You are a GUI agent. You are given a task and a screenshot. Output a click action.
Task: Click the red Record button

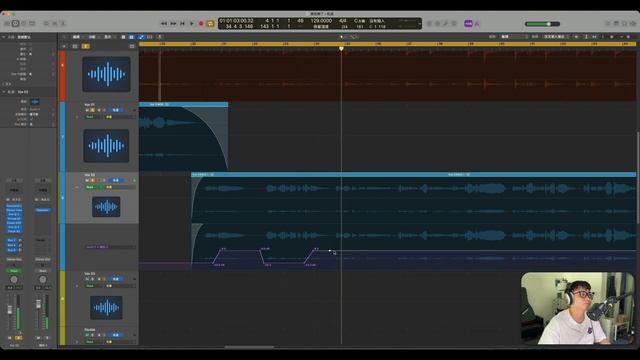tap(201, 24)
